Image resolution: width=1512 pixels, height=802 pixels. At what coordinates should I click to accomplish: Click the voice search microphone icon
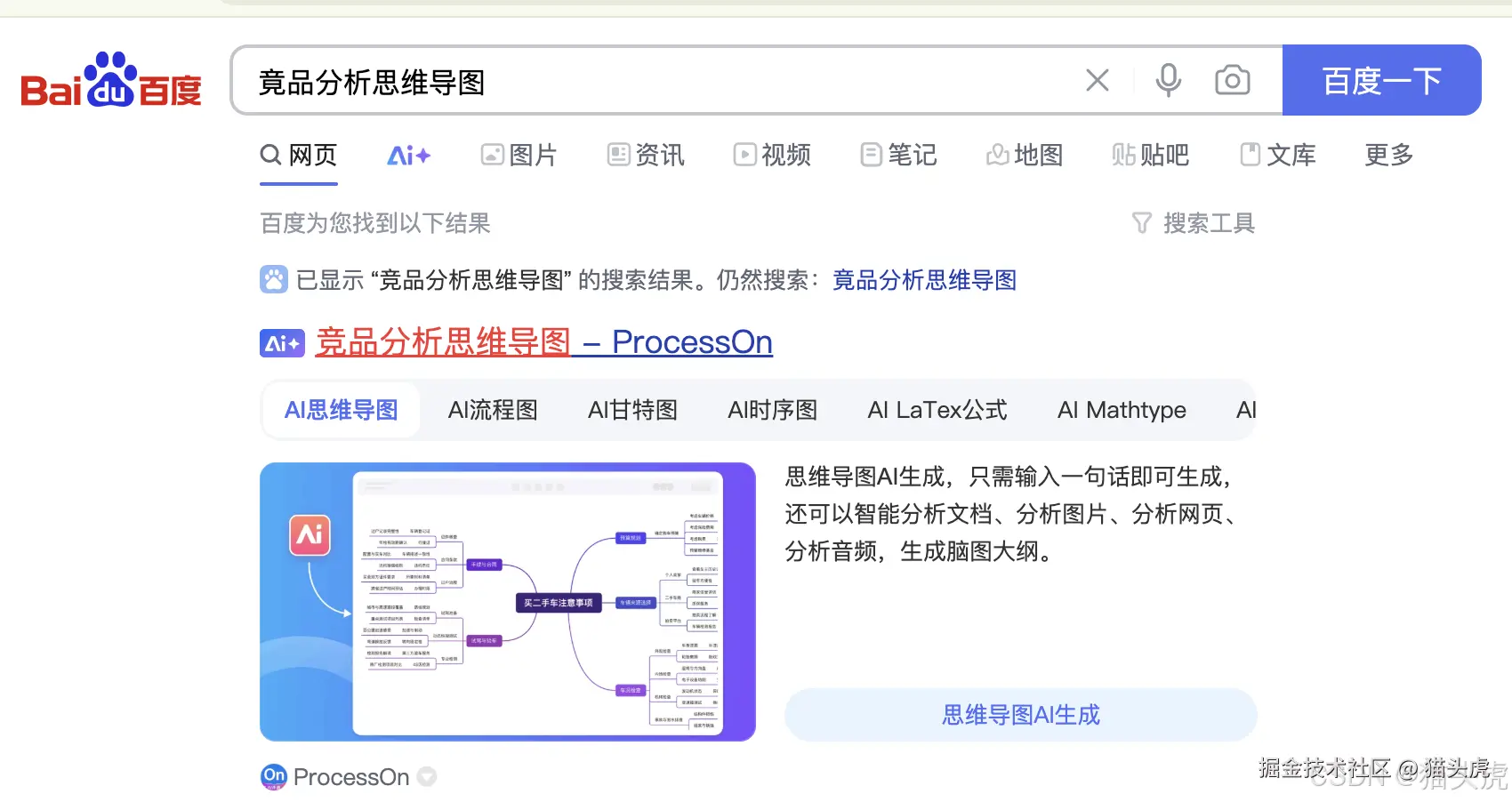point(1168,80)
